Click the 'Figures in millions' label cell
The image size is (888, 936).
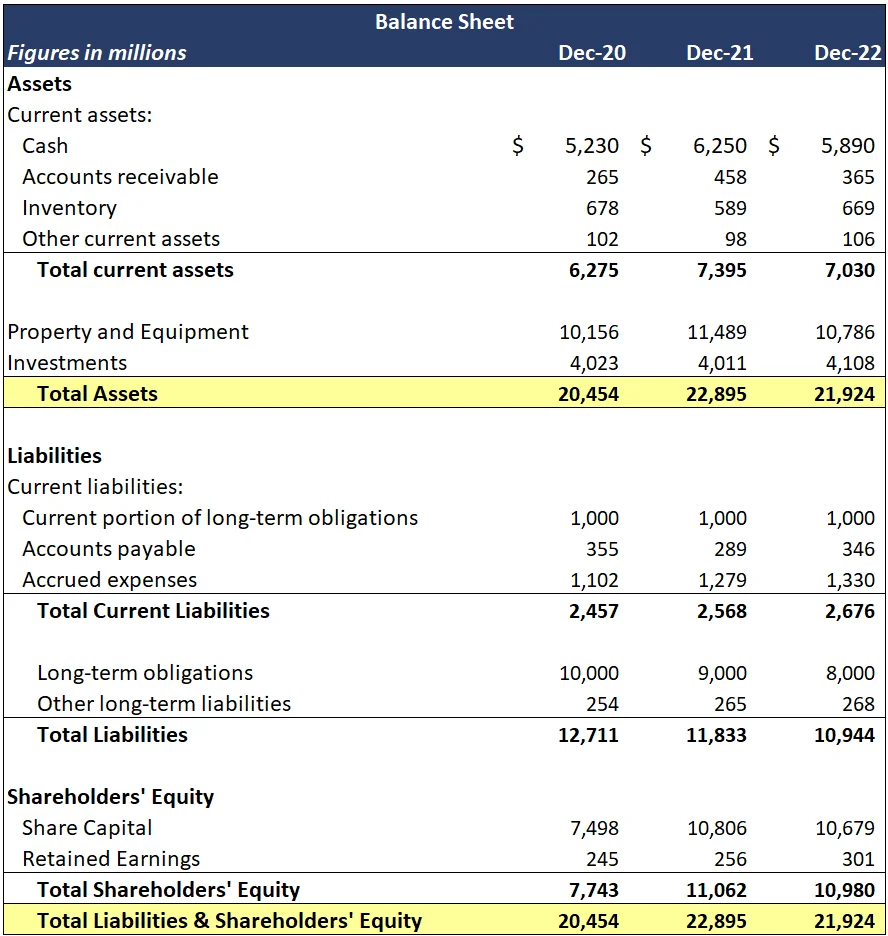(97, 53)
